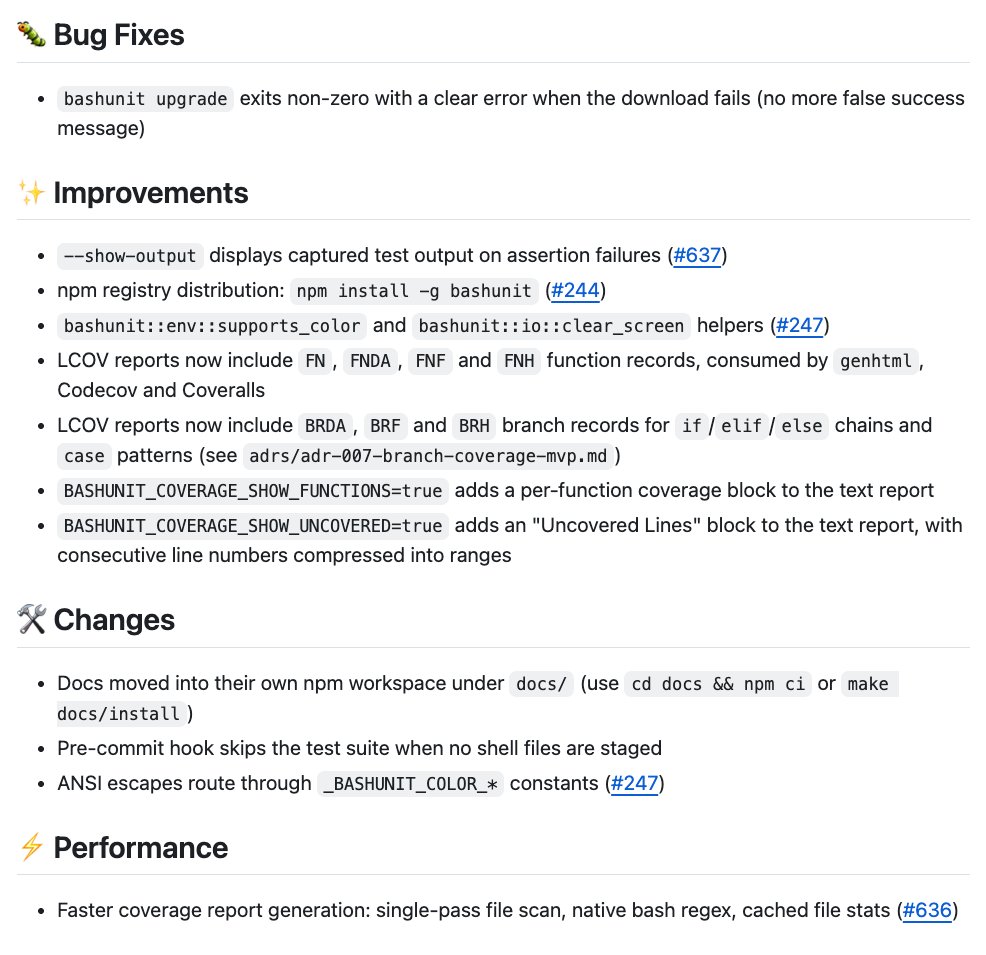Viewport: 986px width, 955px height.
Task: Click the Changes heading
Action: pyautogui.click(x=114, y=619)
